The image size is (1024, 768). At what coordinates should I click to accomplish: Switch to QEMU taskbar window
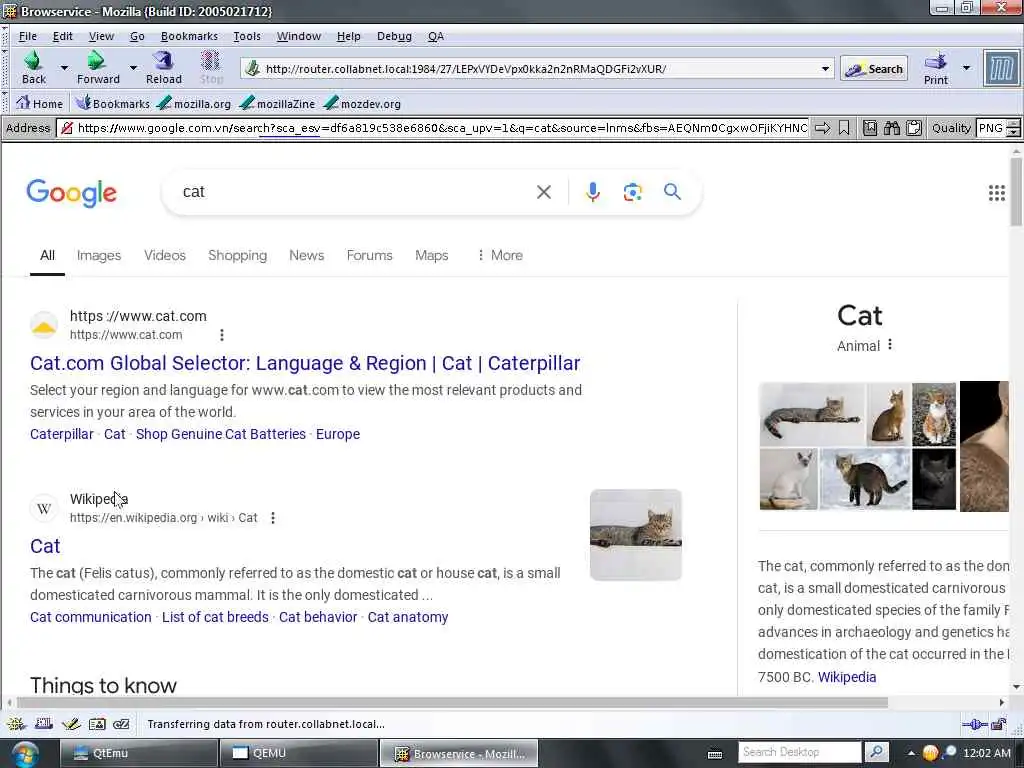[x=298, y=753]
